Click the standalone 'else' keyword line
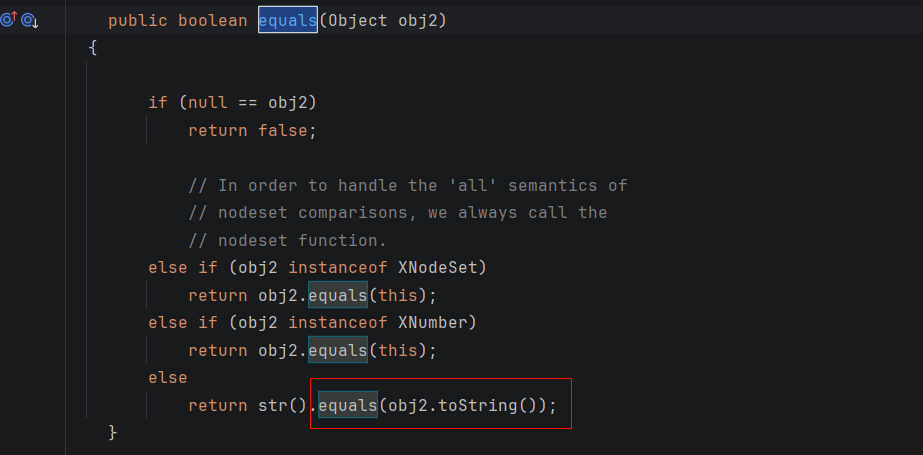 click(167, 378)
